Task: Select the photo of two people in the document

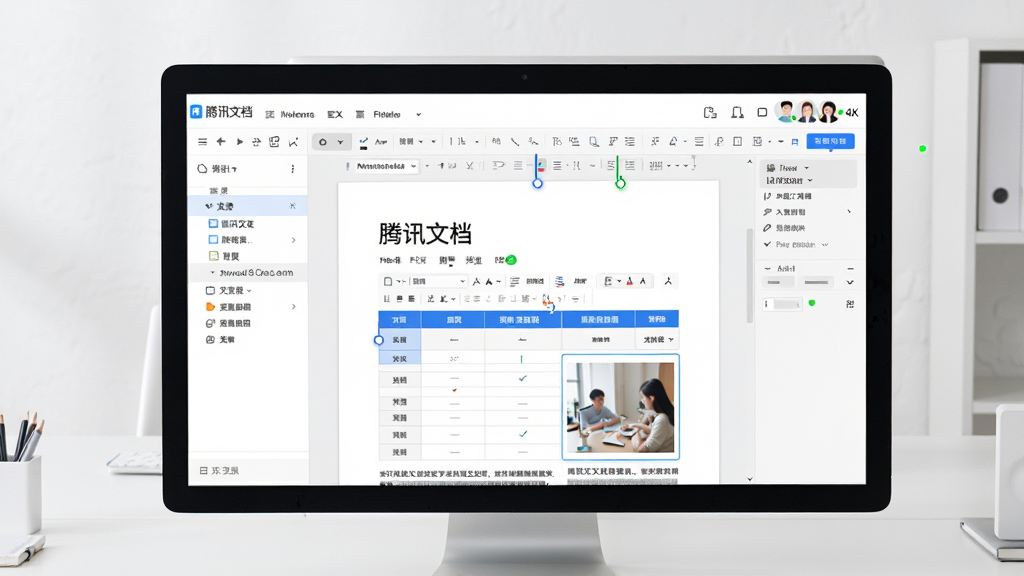Action: 620,407
